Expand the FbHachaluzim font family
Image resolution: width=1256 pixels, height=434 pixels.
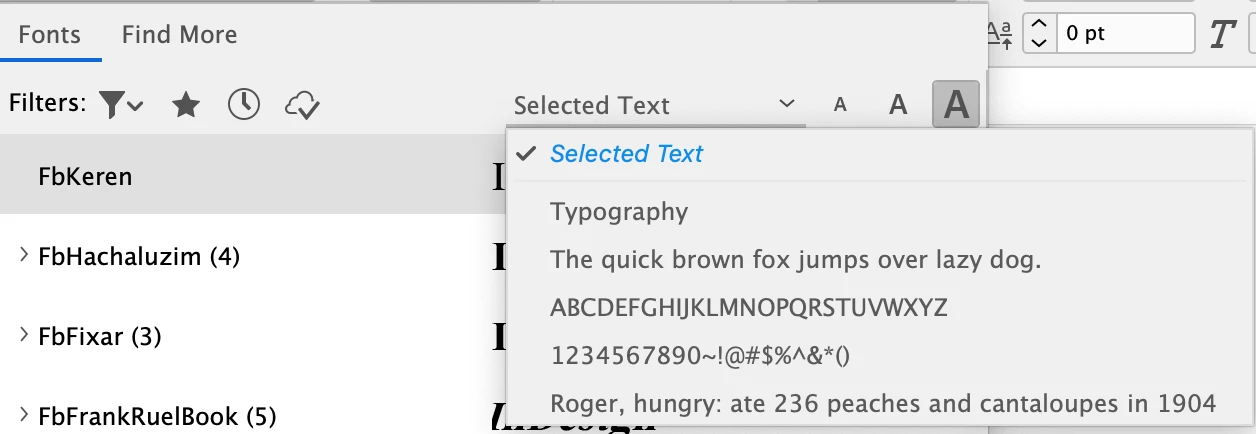point(24,257)
